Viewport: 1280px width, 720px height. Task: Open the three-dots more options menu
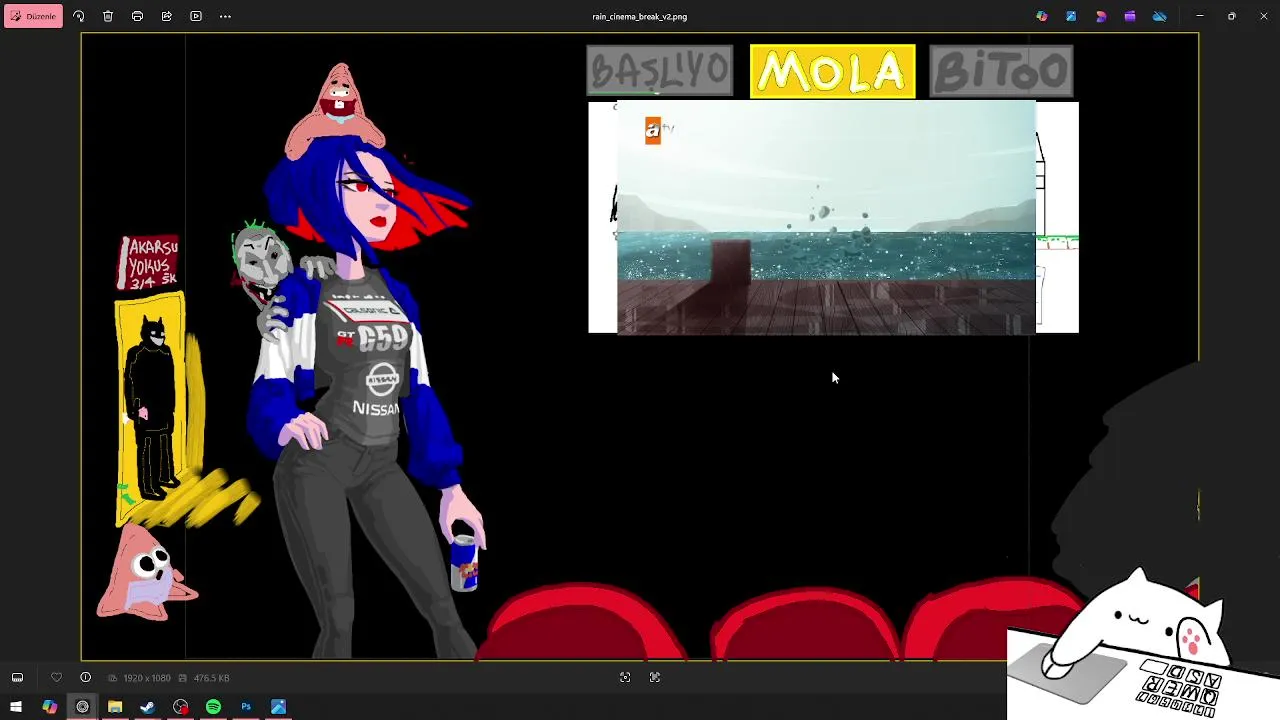tap(225, 16)
